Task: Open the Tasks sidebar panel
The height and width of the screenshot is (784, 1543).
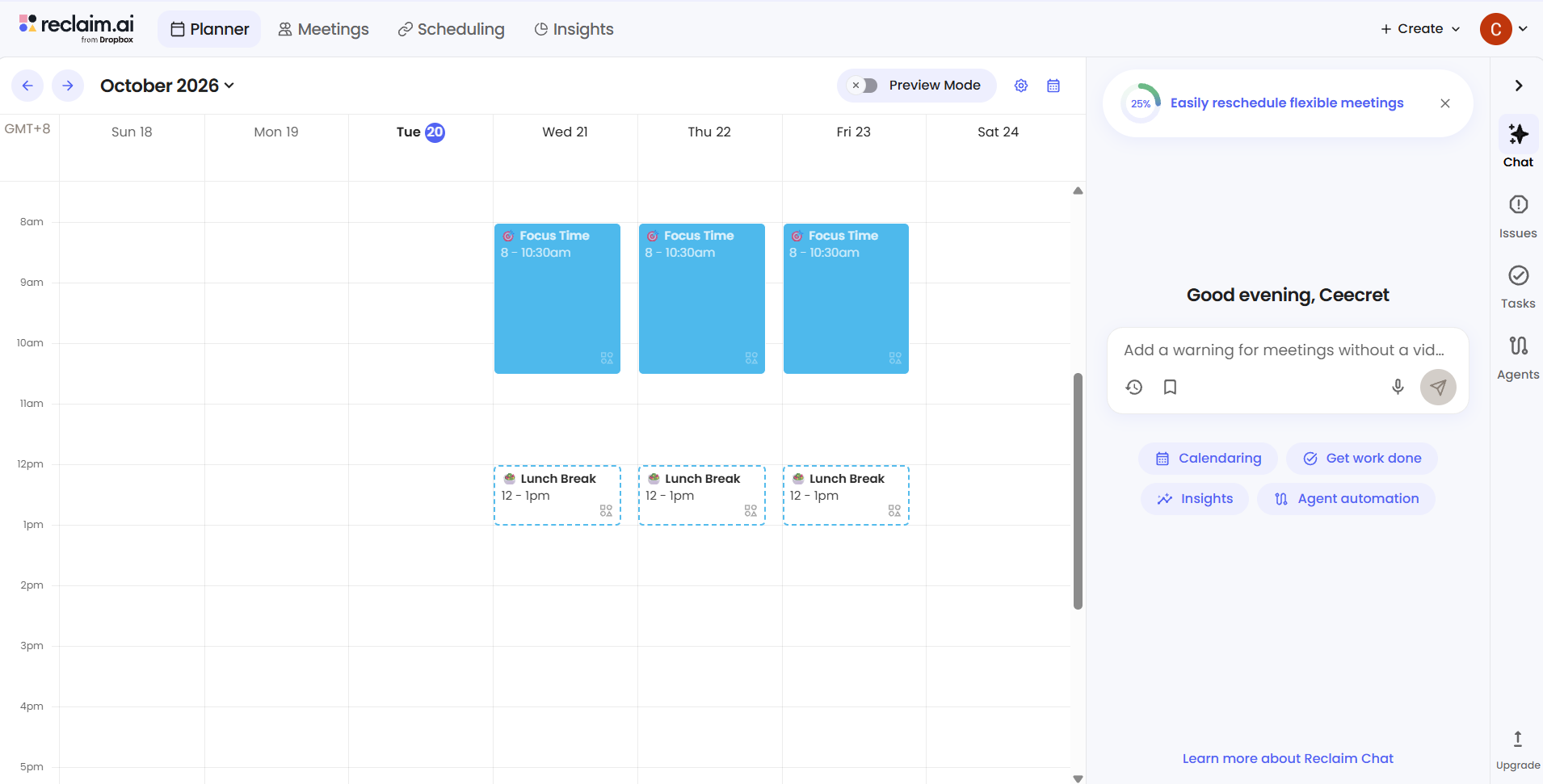Action: pos(1518,286)
